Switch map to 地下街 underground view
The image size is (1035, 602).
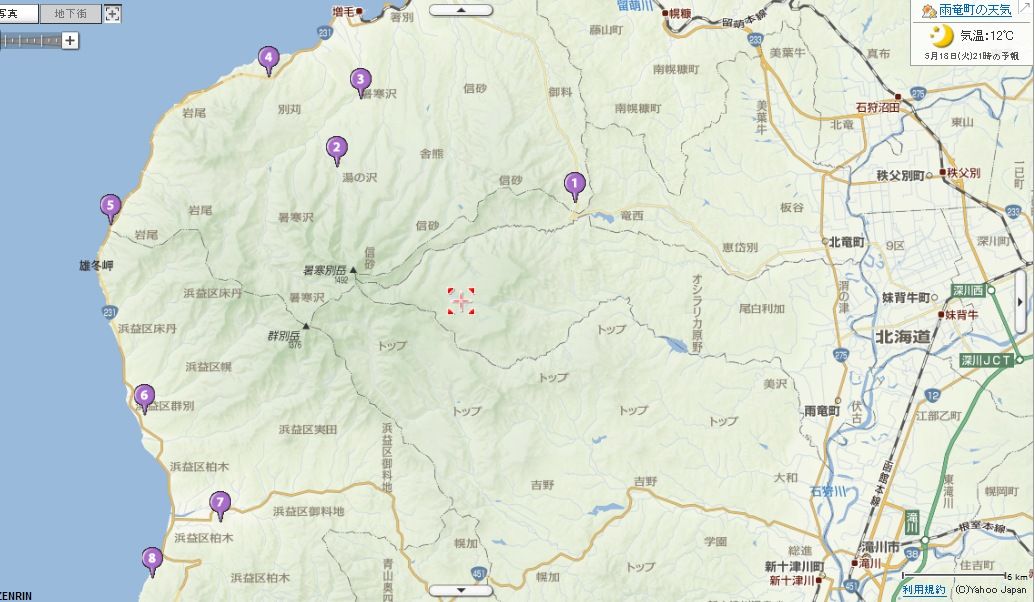click(70, 13)
